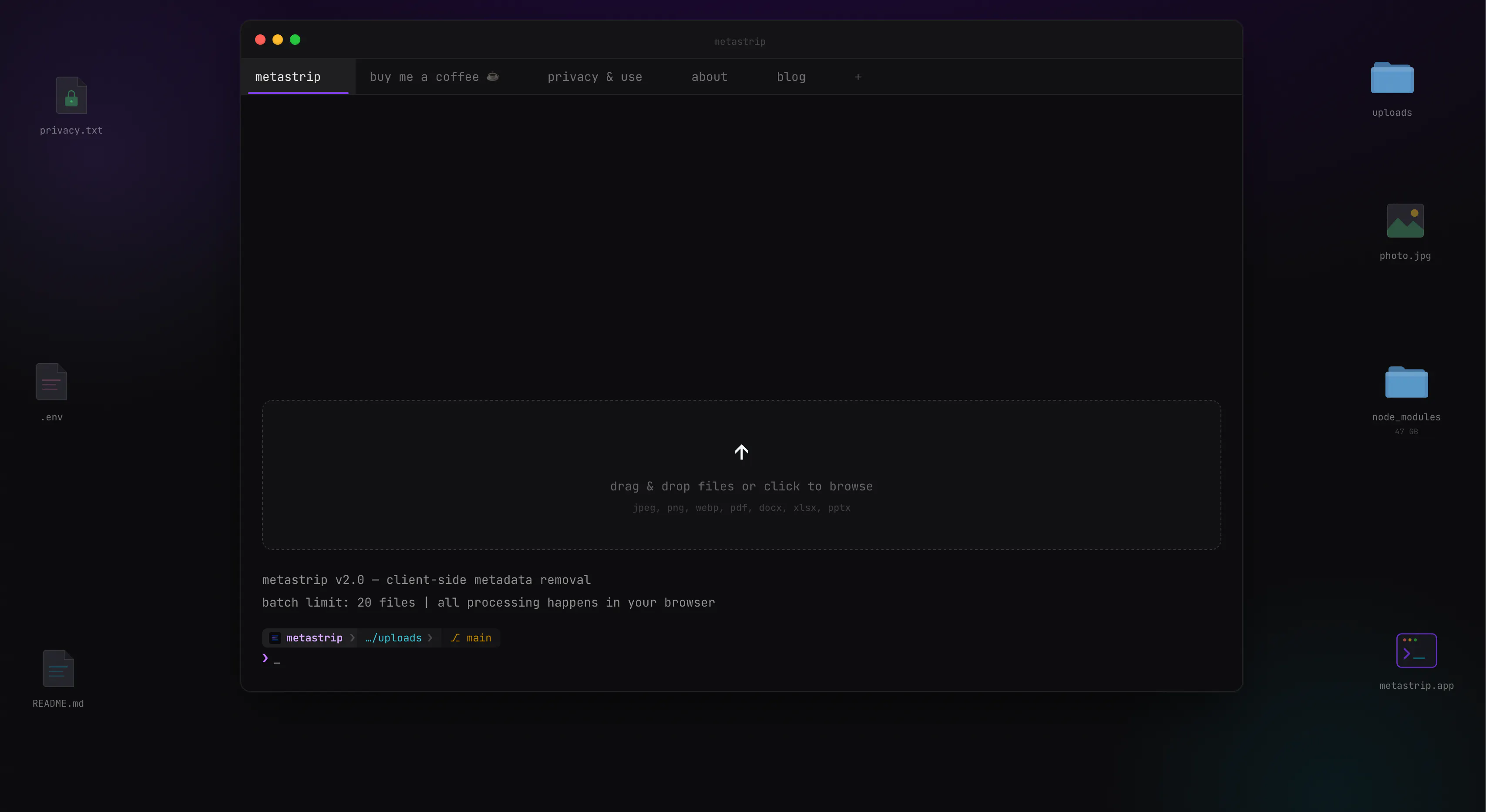Image resolution: width=1486 pixels, height=812 pixels.
Task: Click the drag & drop files browse area
Action: click(x=741, y=475)
